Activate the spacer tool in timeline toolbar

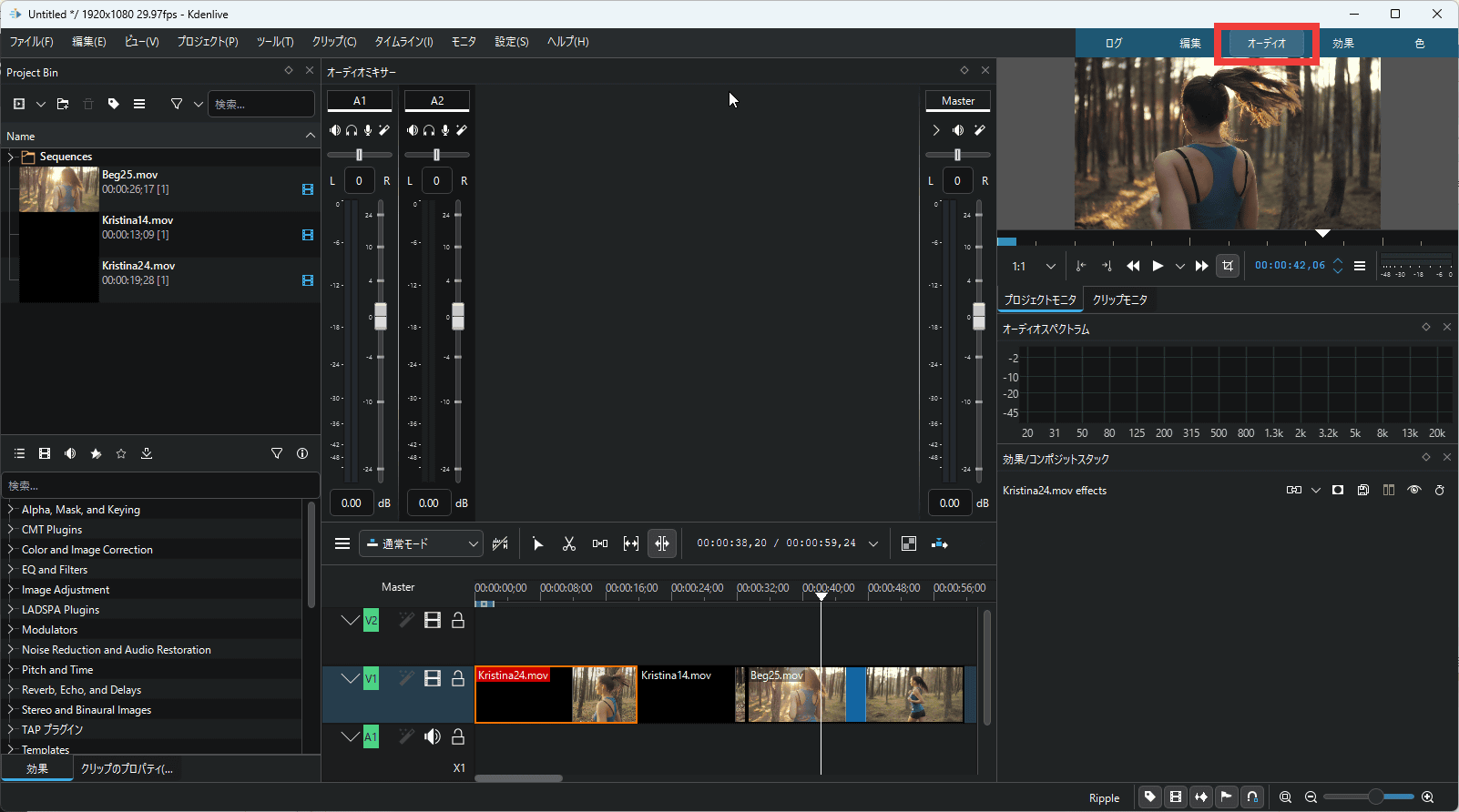tap(600, 543)
